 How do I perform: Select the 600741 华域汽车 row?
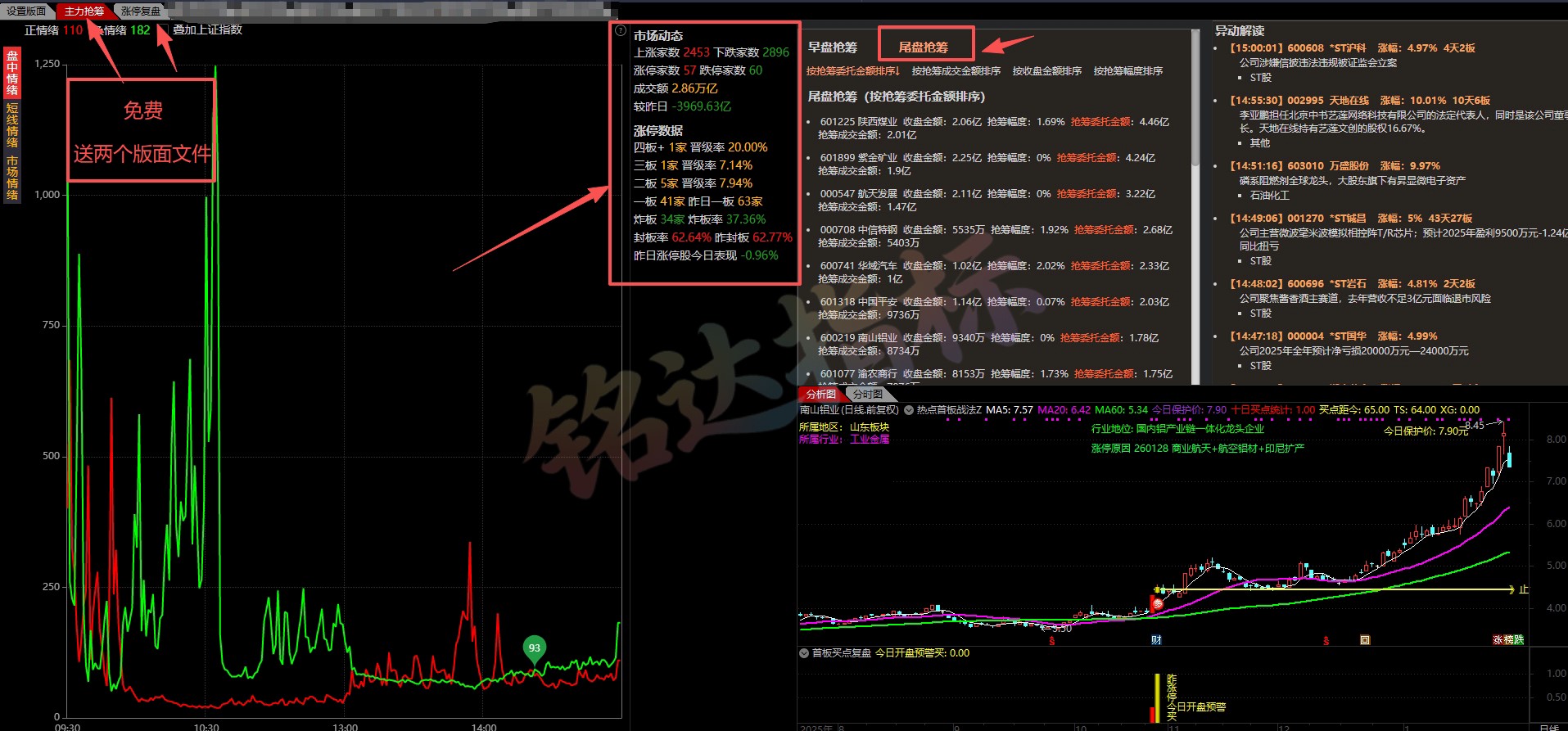(994, 273)
